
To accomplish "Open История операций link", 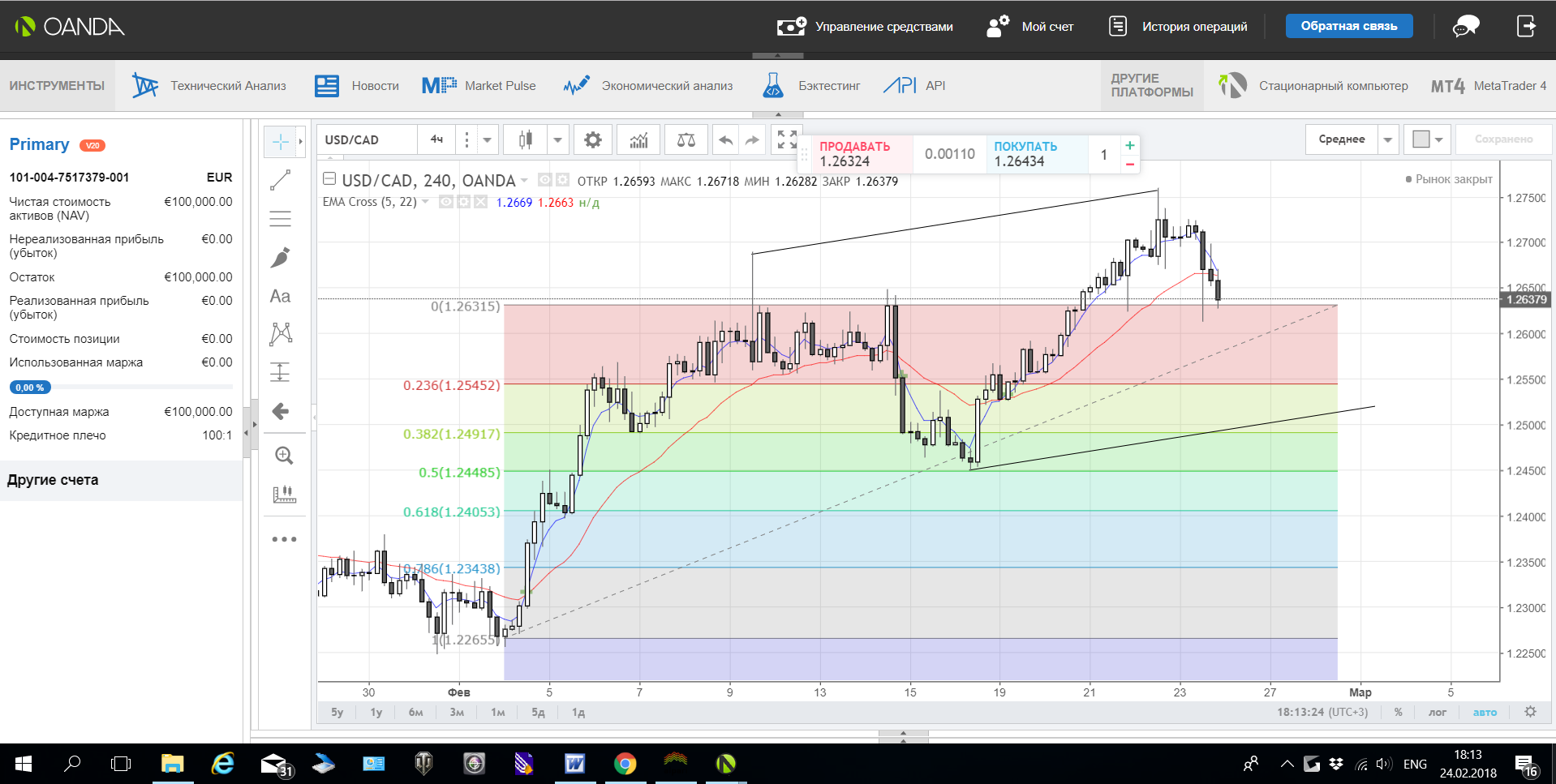I will click(1178, 27).
